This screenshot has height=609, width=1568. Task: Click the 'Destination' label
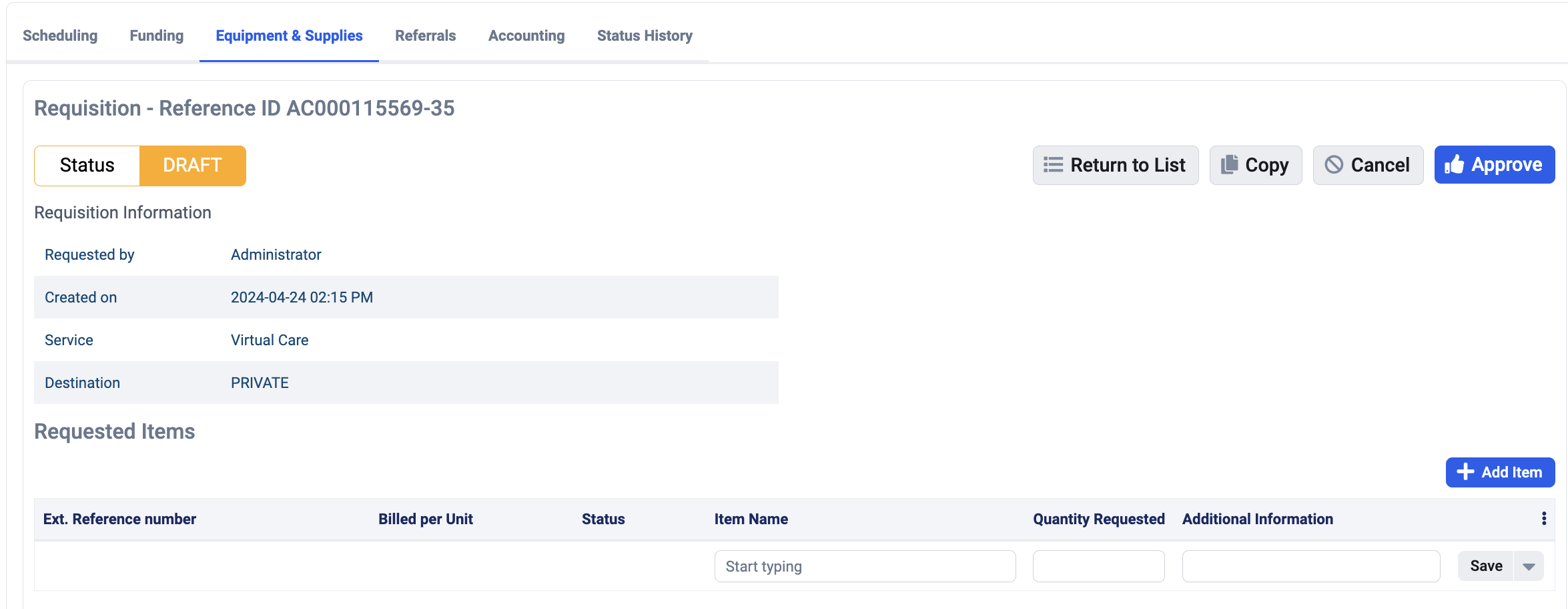(x=82, y=383)
